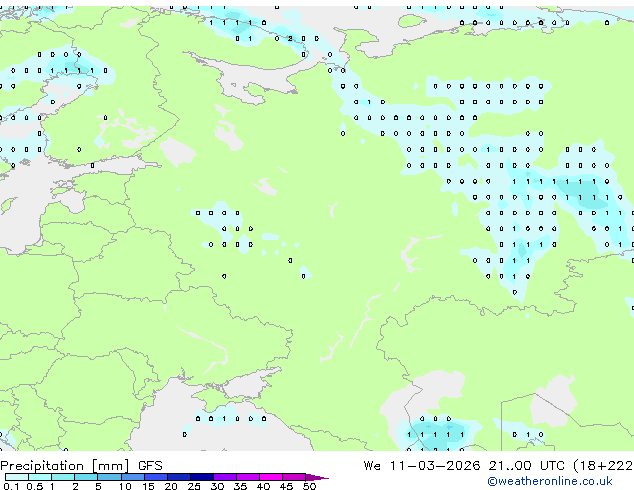Click the 2–5 mm legend color swatch
The height and width of the screenshot is (490, 634).
coord(86,477)
